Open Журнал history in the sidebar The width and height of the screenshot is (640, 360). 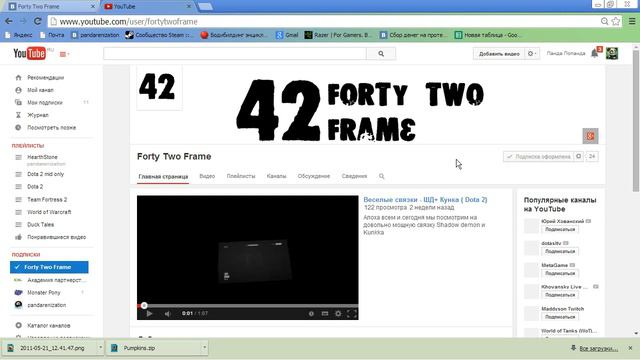click(38, 115)
